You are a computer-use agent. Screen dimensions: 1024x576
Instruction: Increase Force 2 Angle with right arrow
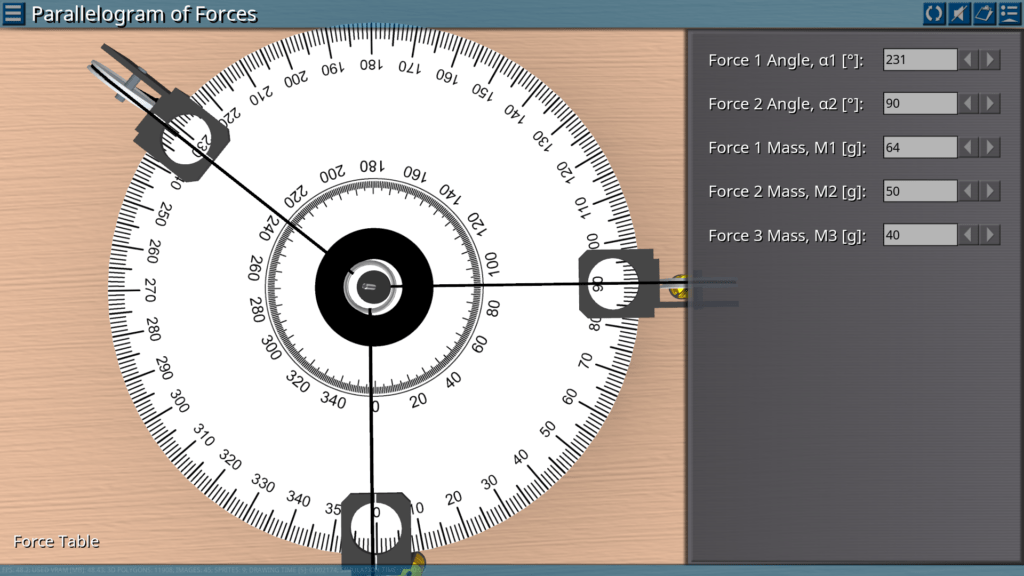[x=990, y=104]
